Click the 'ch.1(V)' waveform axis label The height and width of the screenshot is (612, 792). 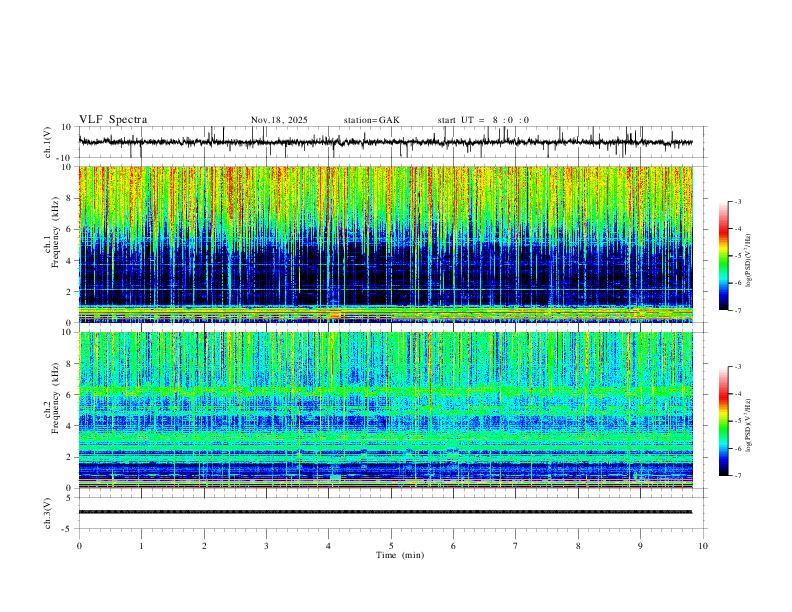48,142
